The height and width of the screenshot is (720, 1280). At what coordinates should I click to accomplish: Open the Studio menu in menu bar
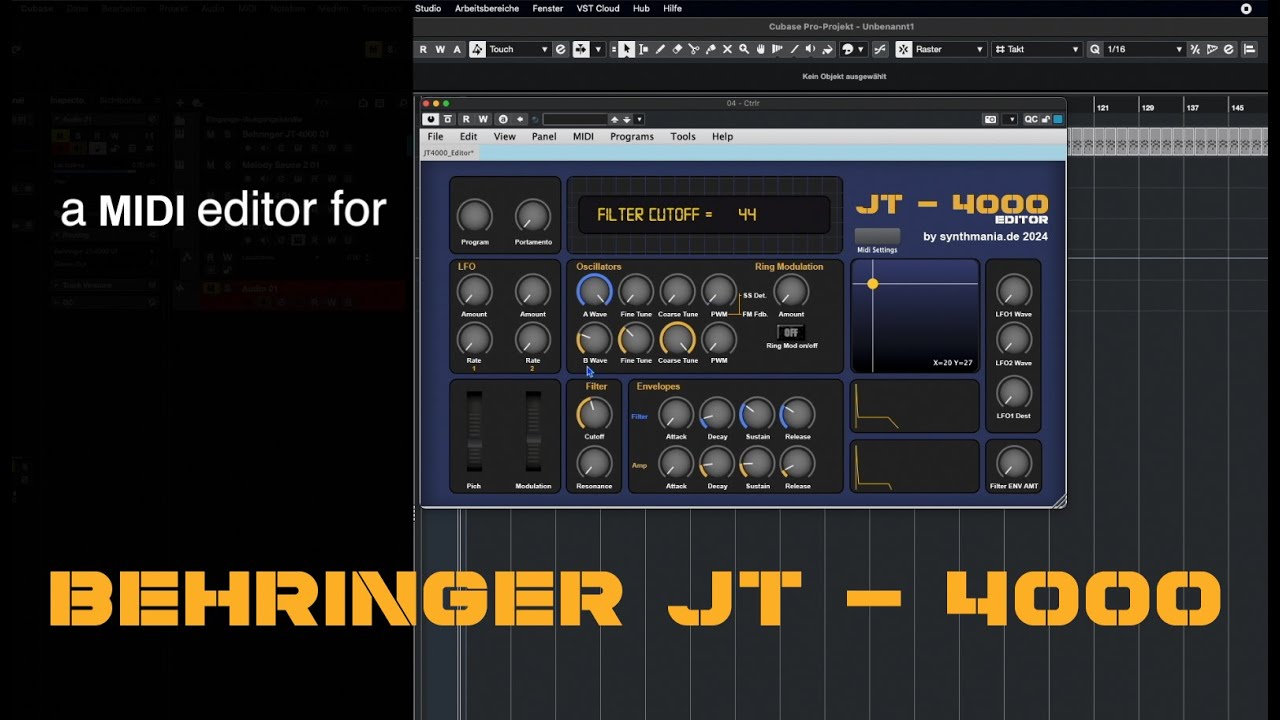[428, 8]
